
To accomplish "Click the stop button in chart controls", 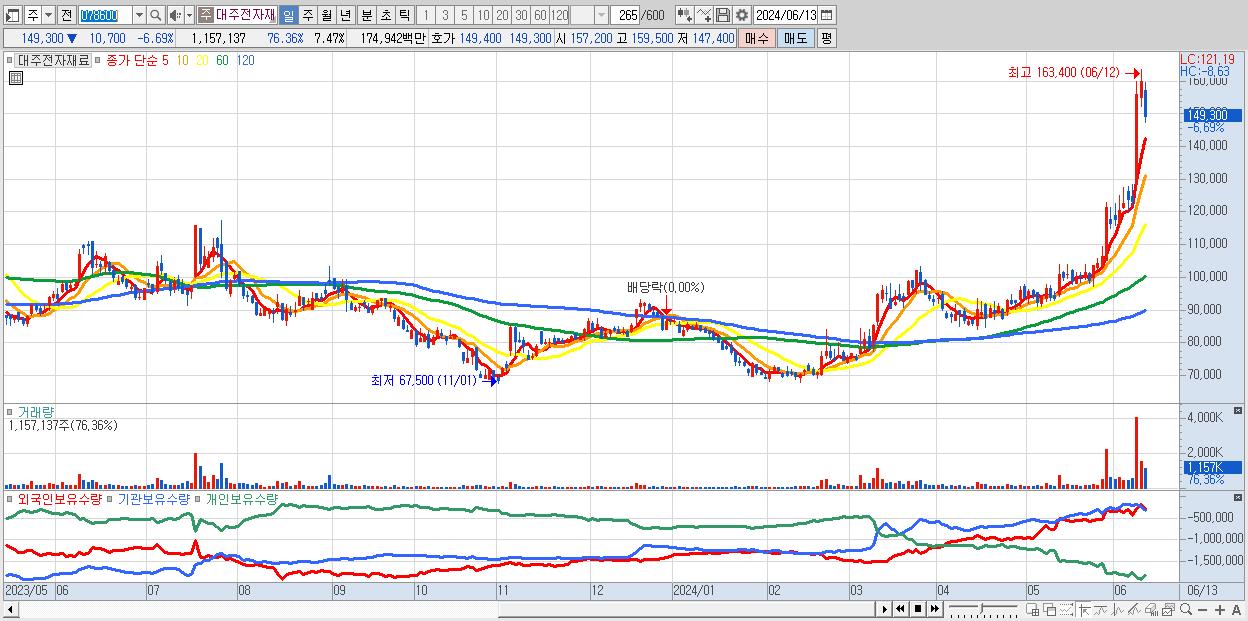I will pyautogui.click(x=917, y=609).
